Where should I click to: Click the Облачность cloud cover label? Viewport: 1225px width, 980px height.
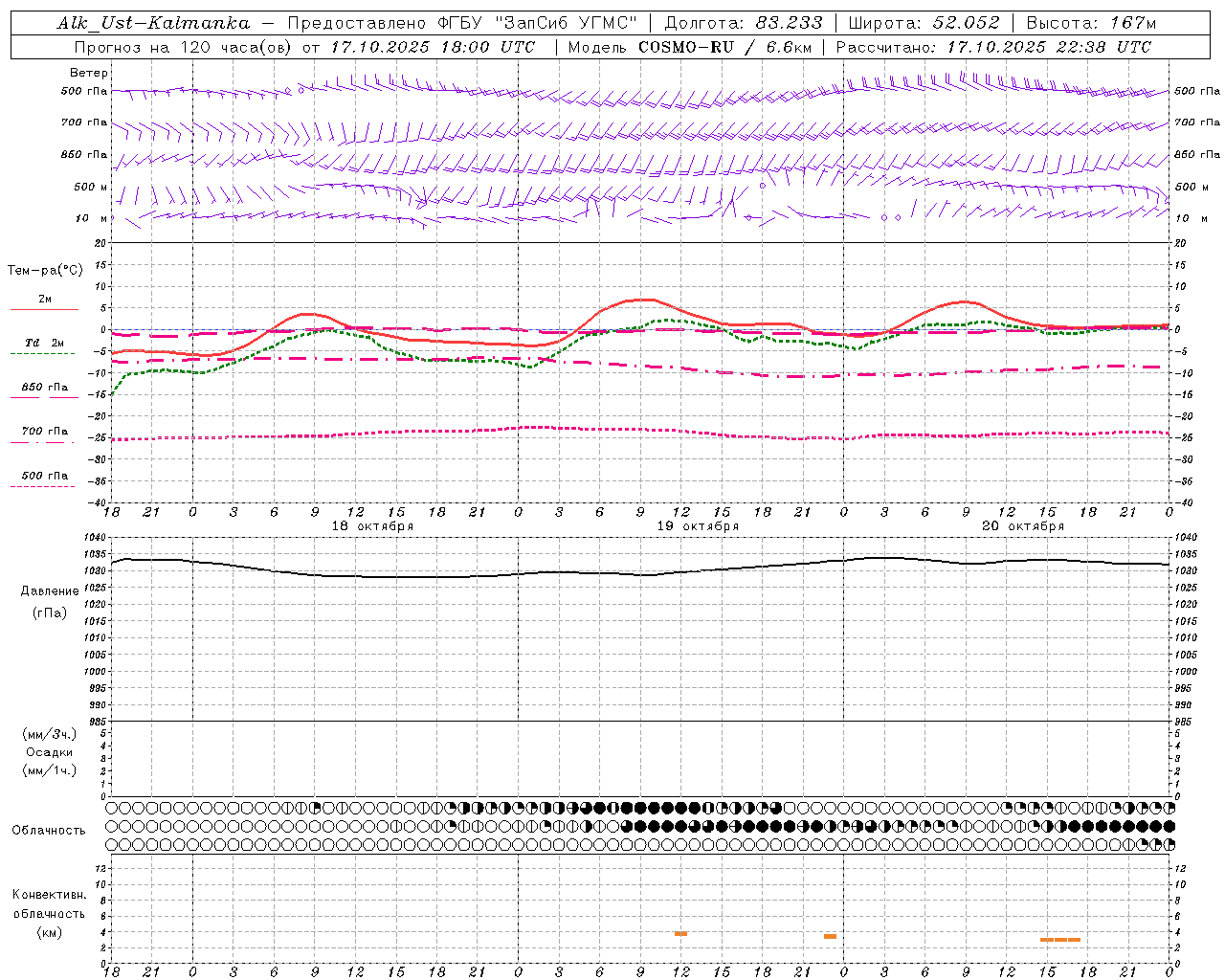[x=49, y=830]
